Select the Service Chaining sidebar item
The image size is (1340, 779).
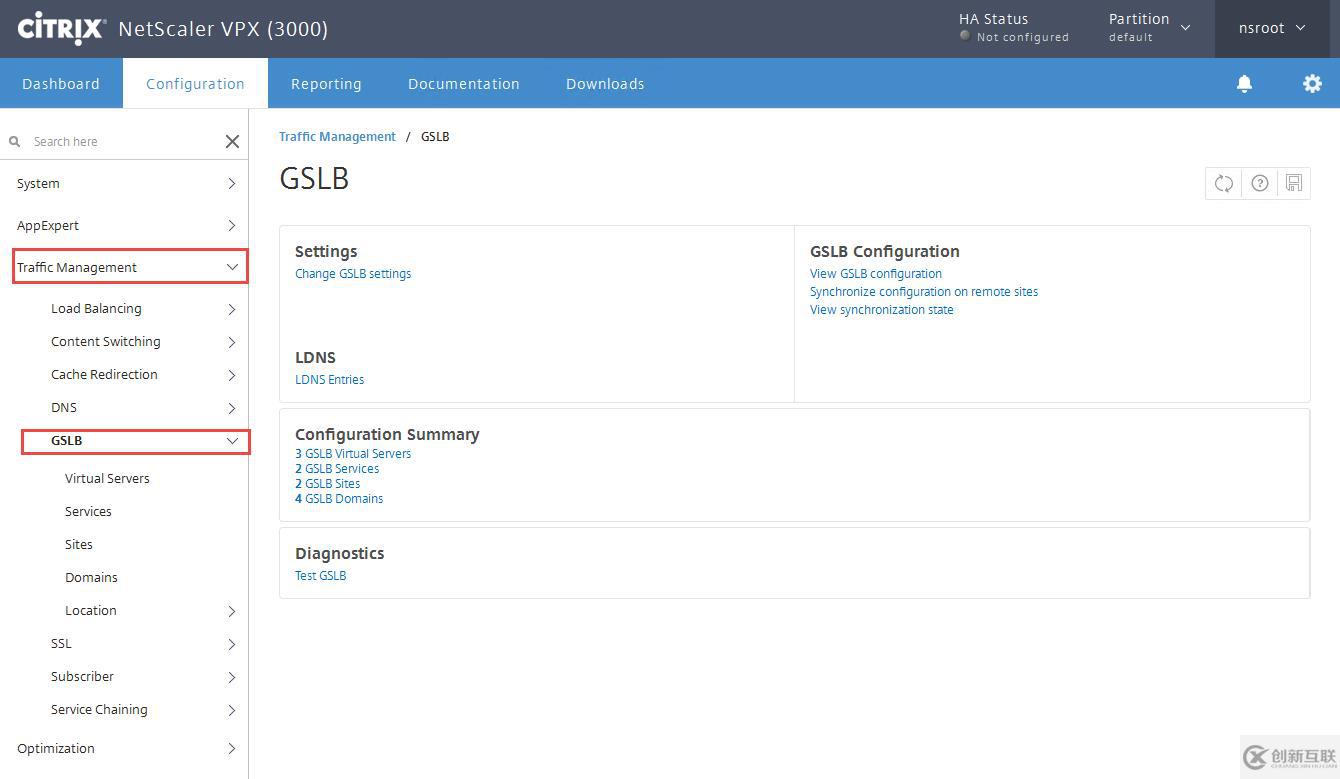click(99, 710)
